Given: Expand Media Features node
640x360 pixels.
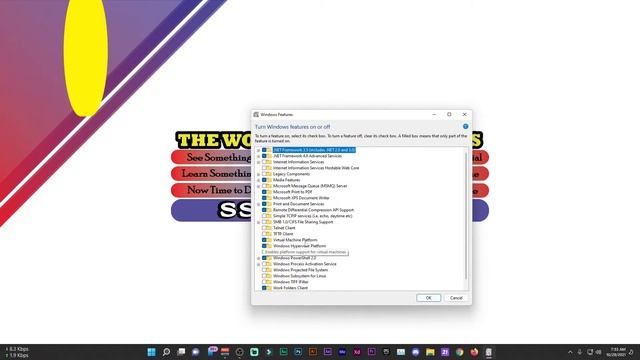Looking at the screenshot, I should (x=258, y=180).
